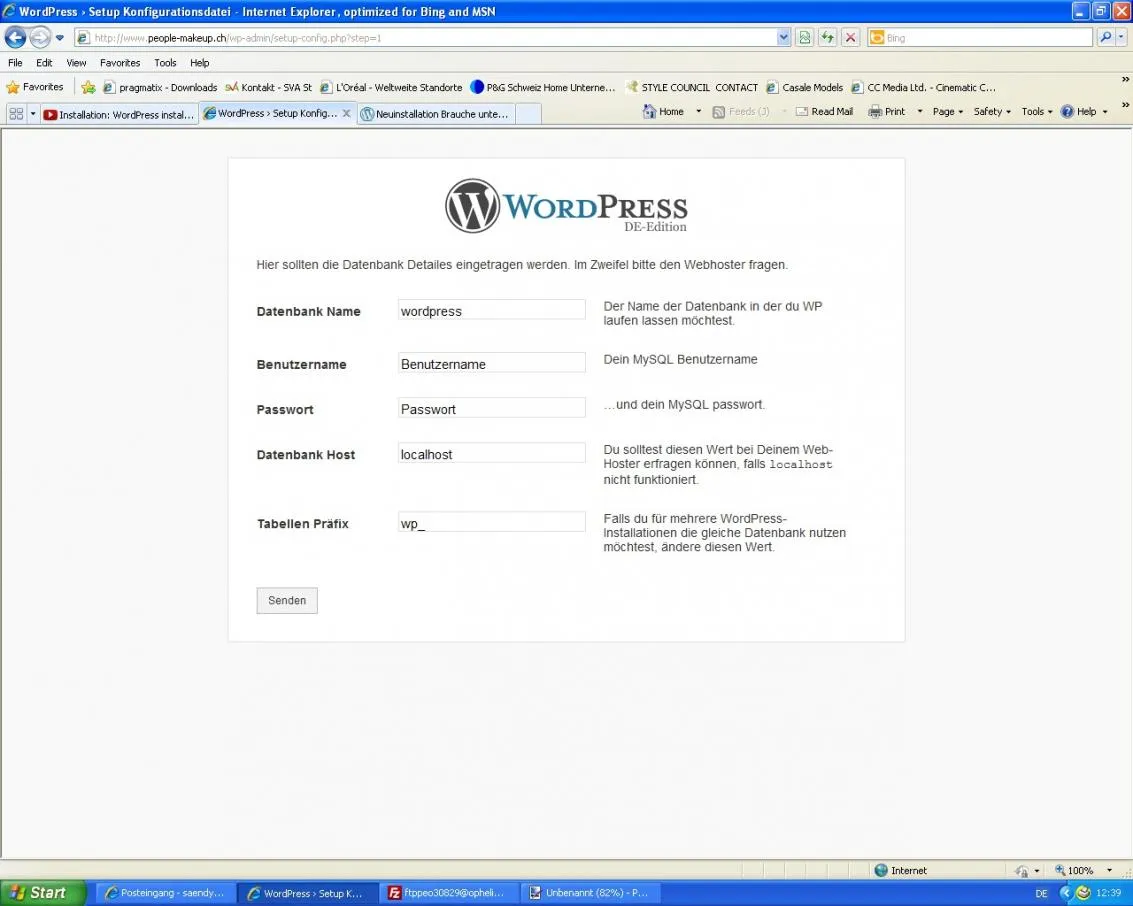Open pragmatix - Downloads bookmark
Screen dimensions: 1133x906
(x=160, y=87)
